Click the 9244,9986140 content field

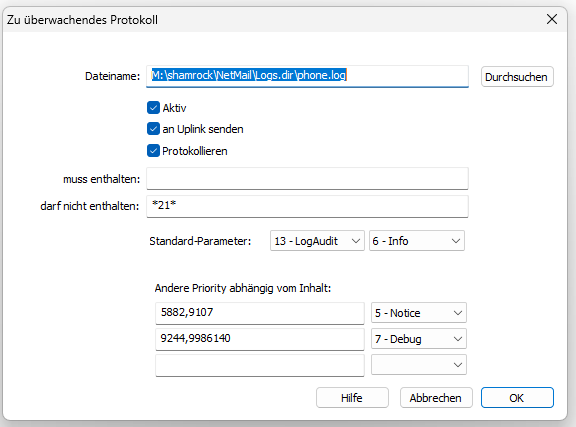(x=260, y=339)
